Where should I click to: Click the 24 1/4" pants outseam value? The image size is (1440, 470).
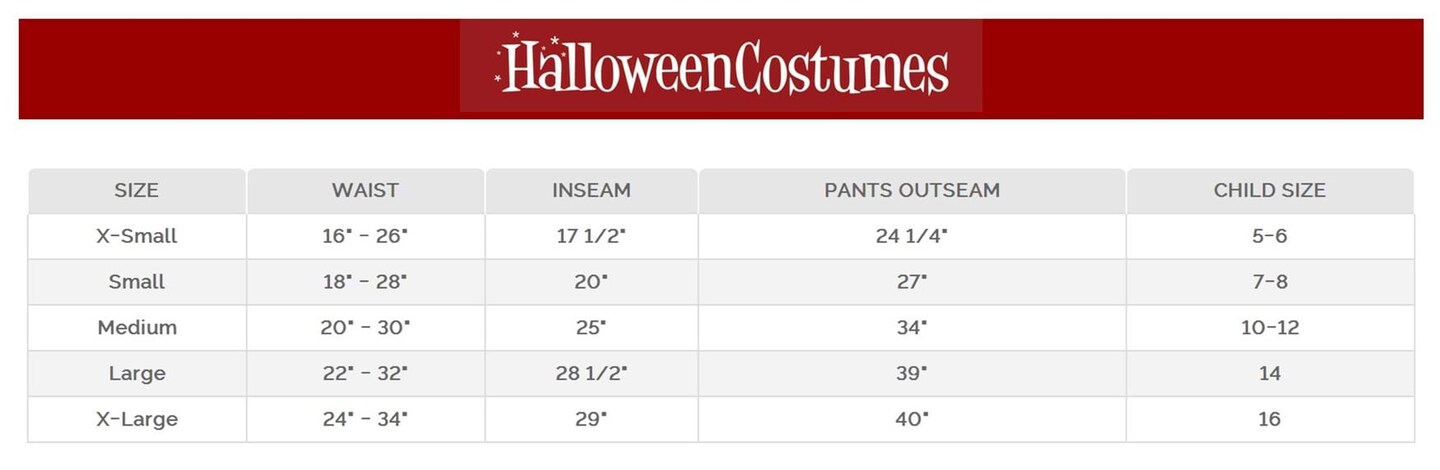[912, 236]
